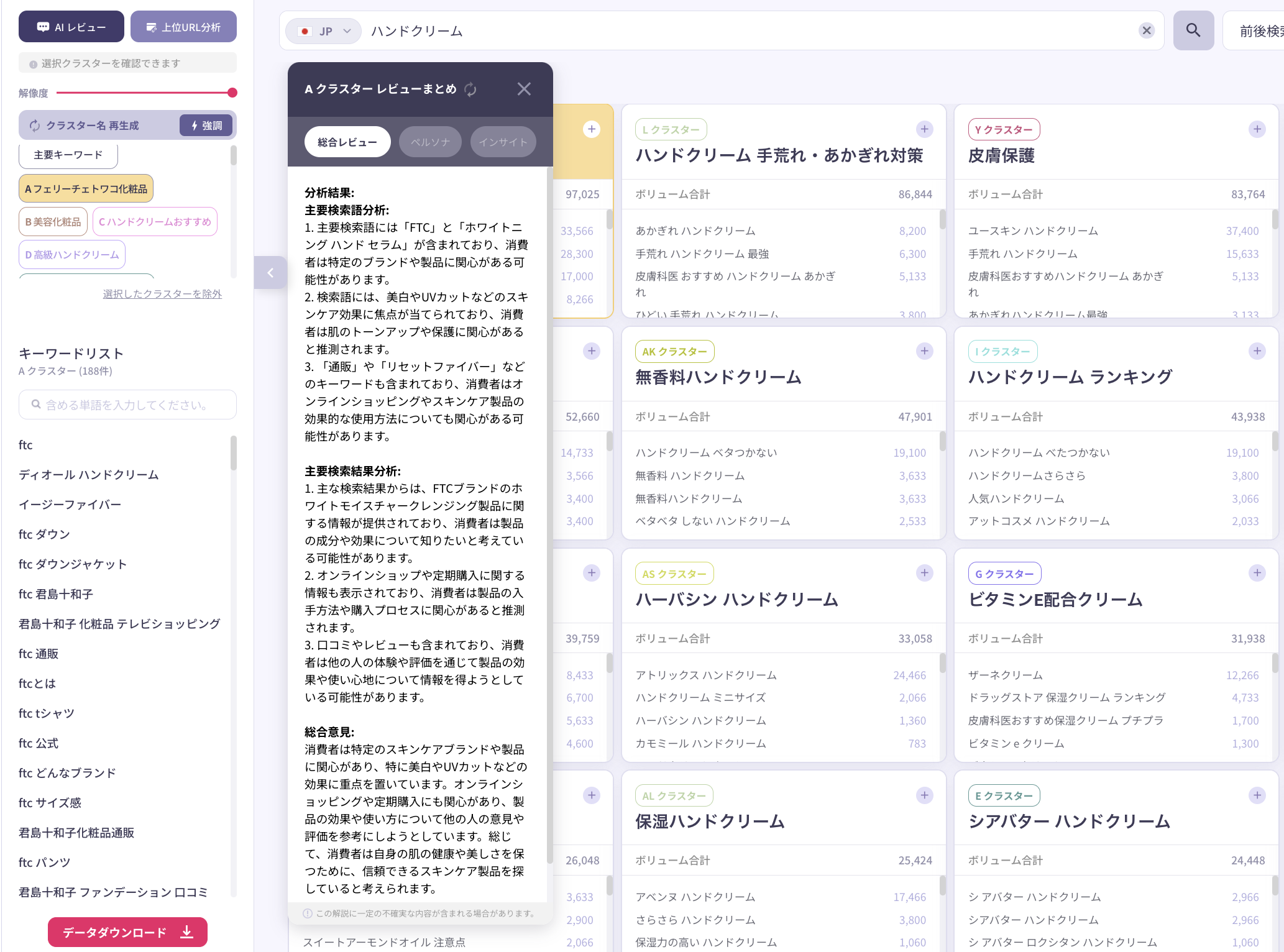Open the JP country dropdown
Viewport: 1284px width, 952px height.
323,30
